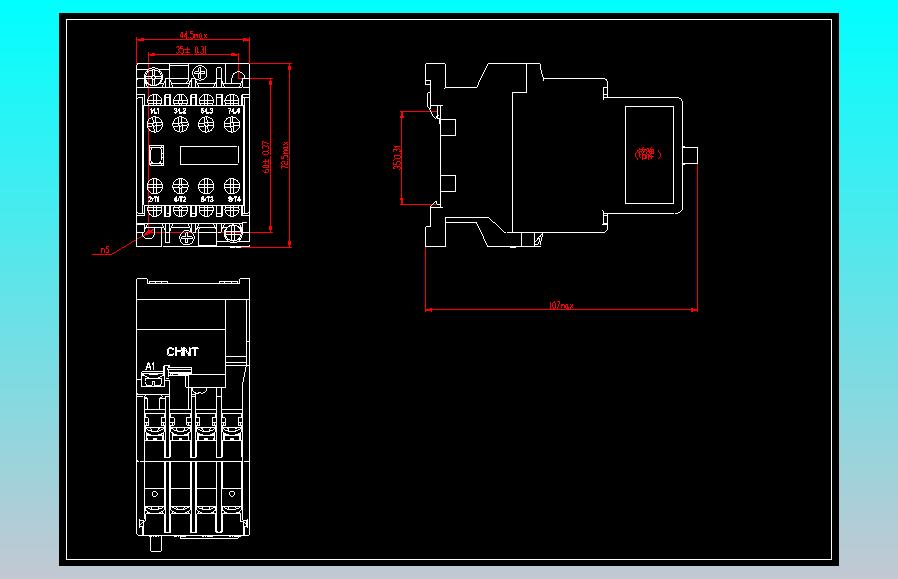The width and height of the screenshot is (898, 579).
Task: Click the red text on side-view nameplate
Action: [x=648, y=153]
